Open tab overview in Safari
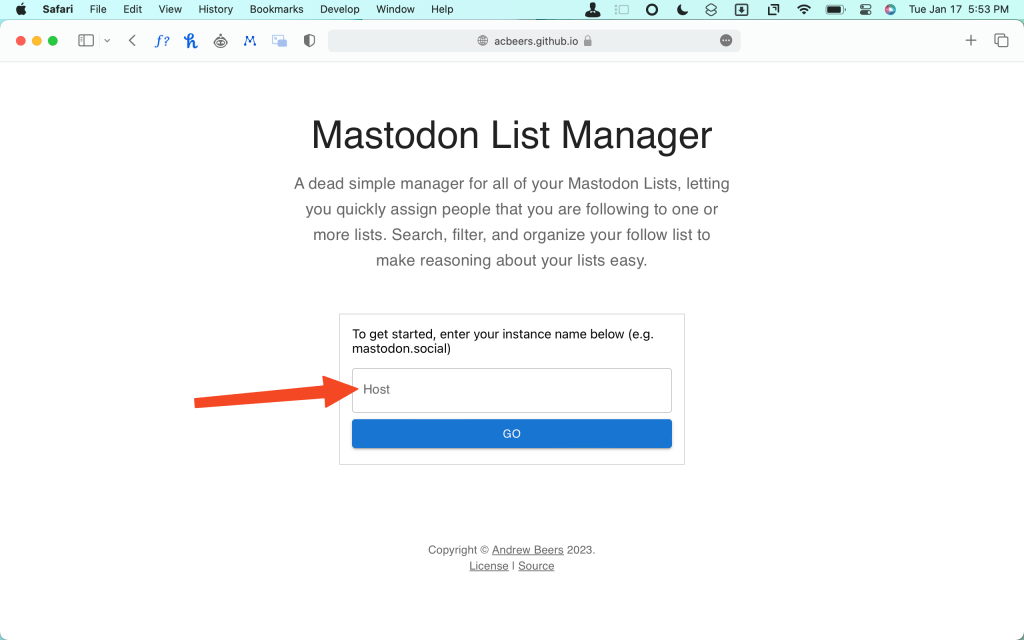Screen dimensions: 1024x640 pos(1001,40)
